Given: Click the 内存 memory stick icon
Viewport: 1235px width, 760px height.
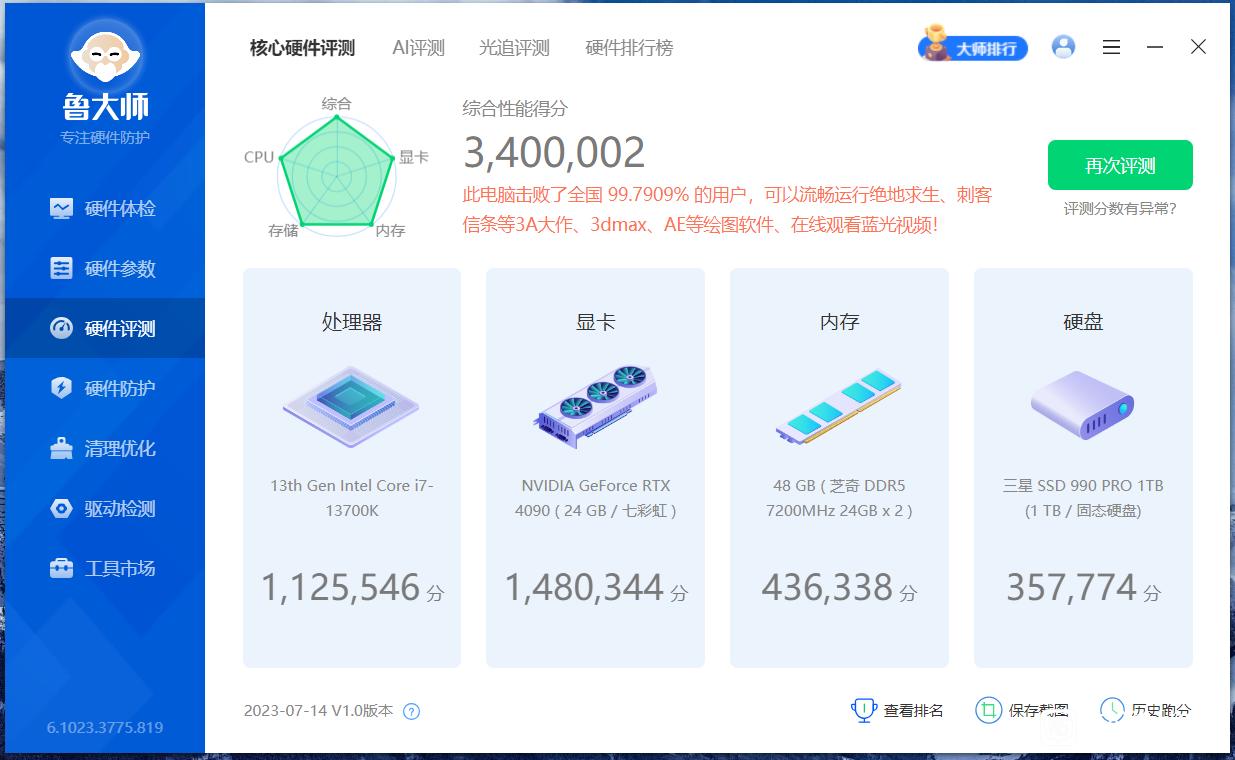Looking at the screenshot, I should click(838, 407).
